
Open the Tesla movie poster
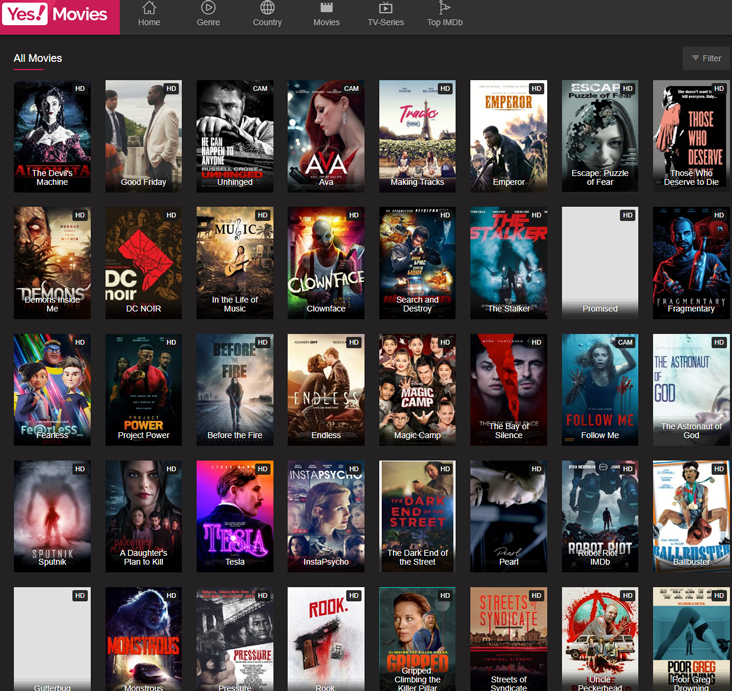click(235, 516)
